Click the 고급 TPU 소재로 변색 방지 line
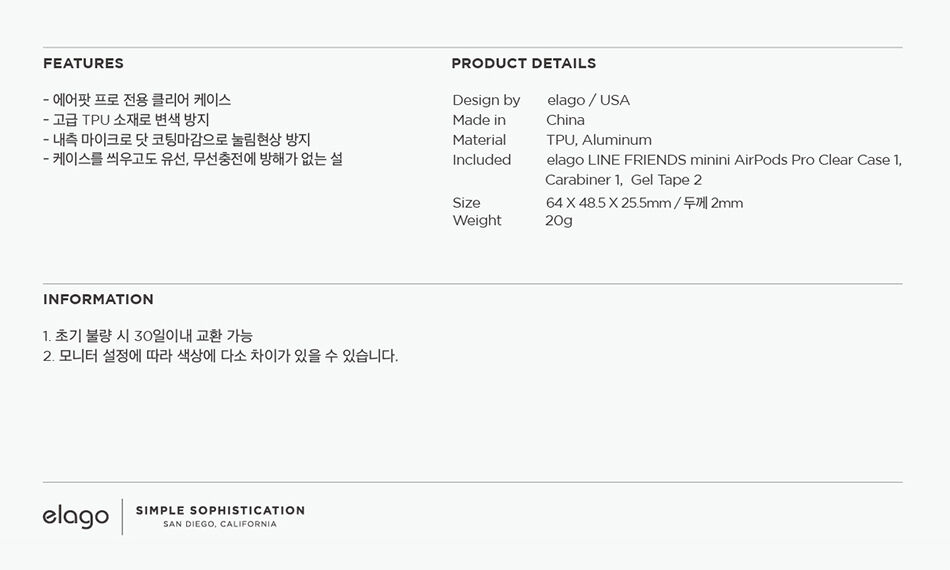 click(x=126, y=120)
